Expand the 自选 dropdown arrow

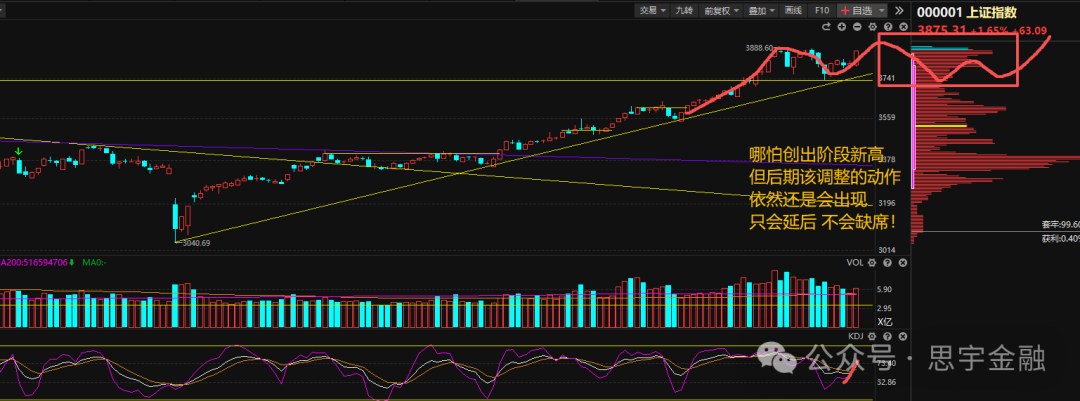[x=882, y=10]
